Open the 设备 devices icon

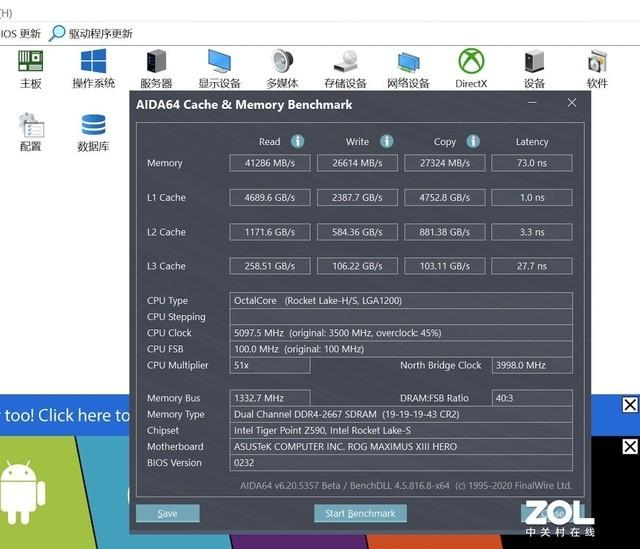[534, 61]
